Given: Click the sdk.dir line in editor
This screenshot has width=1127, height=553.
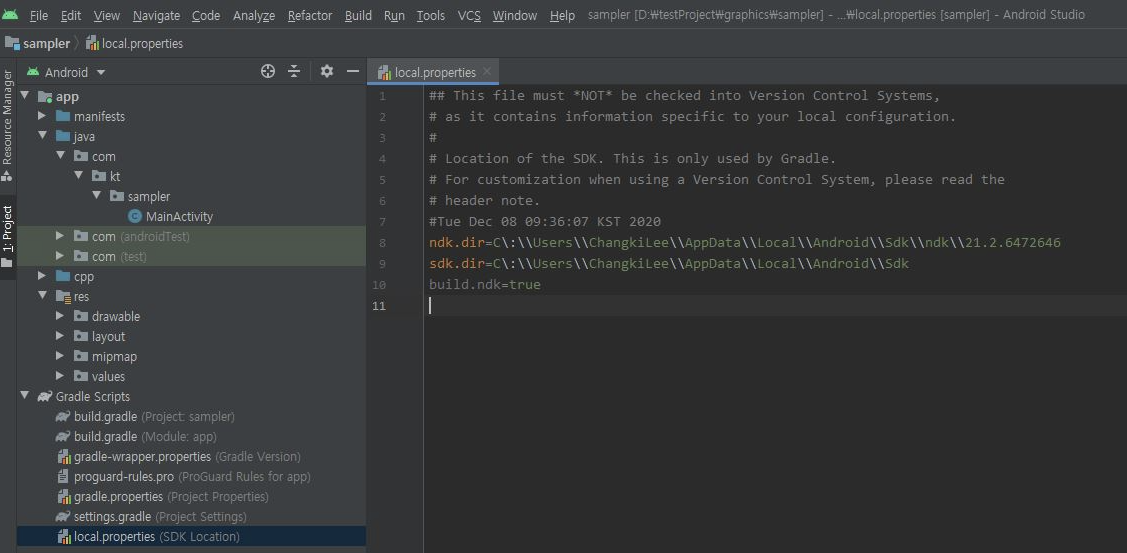Looking at the screenshot, I should pos(668,264).
